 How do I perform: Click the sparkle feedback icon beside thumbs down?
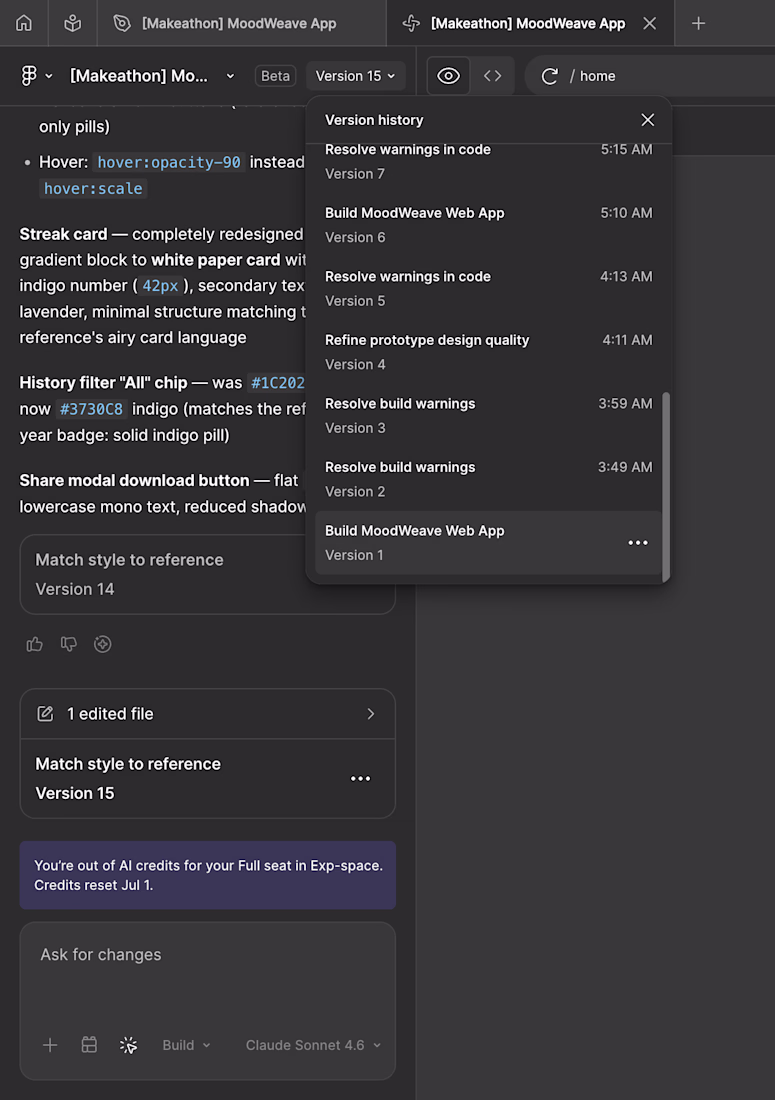pyautogui.click(x=102, y=644)
